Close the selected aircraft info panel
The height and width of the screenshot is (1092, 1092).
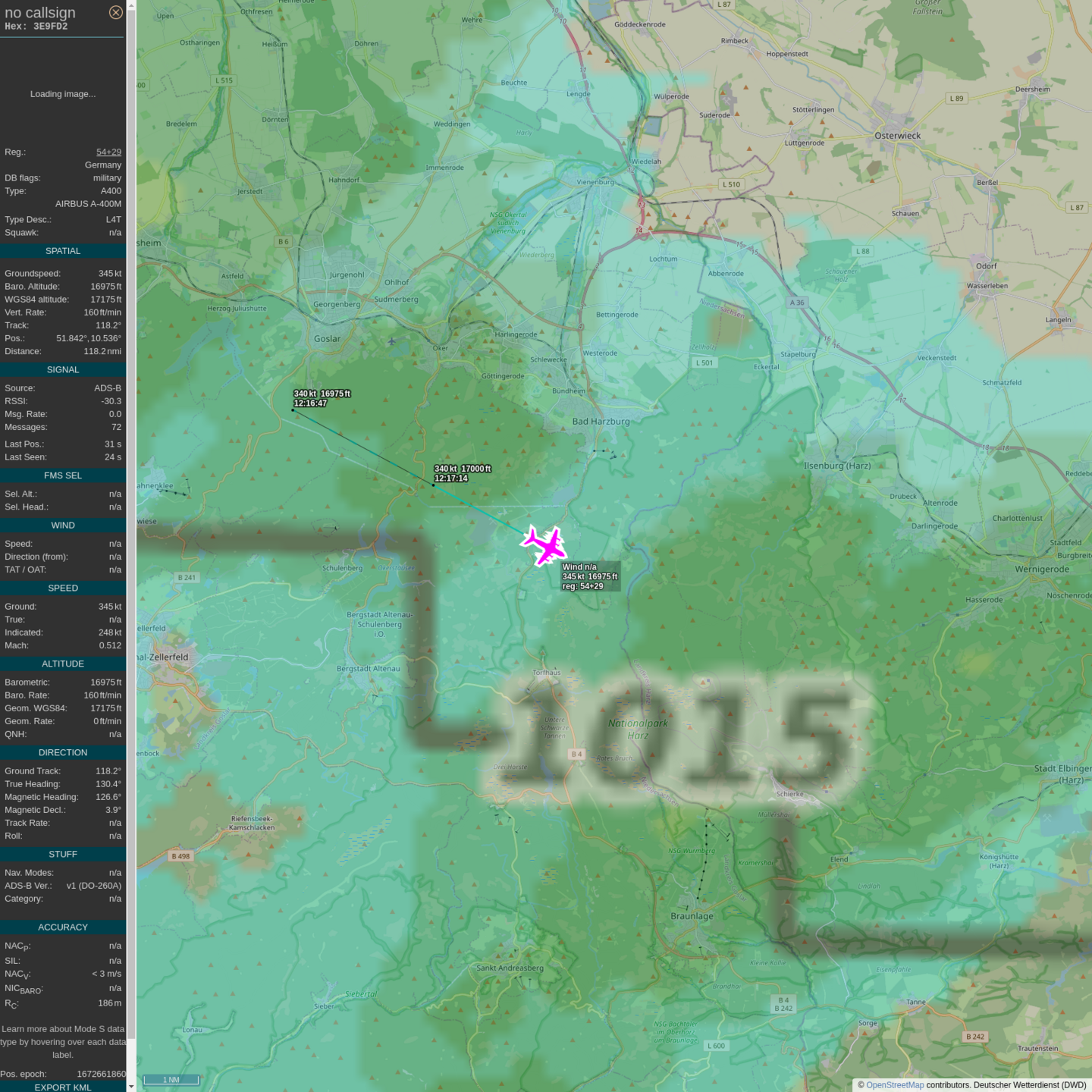coord(115,12)
